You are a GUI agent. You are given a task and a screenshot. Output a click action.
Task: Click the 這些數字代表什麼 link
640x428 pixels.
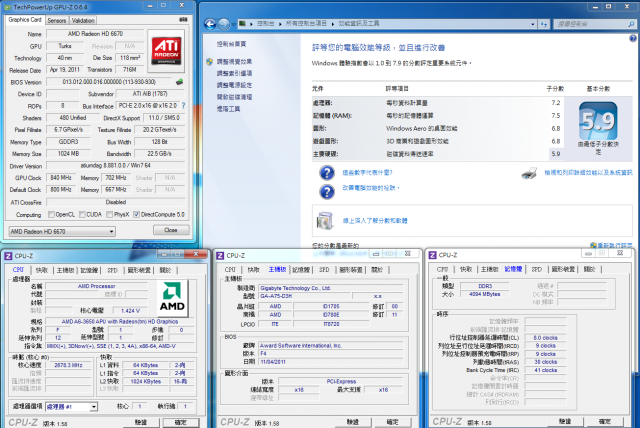coord(367,173)
